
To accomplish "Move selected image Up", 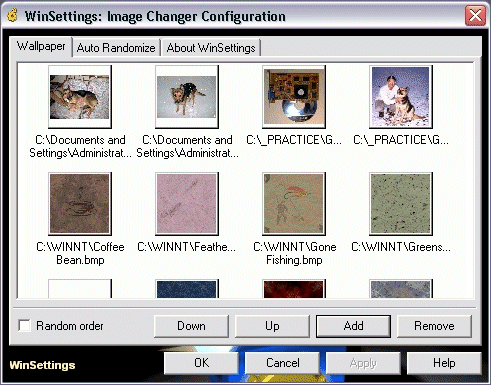I will coord(272,326).
